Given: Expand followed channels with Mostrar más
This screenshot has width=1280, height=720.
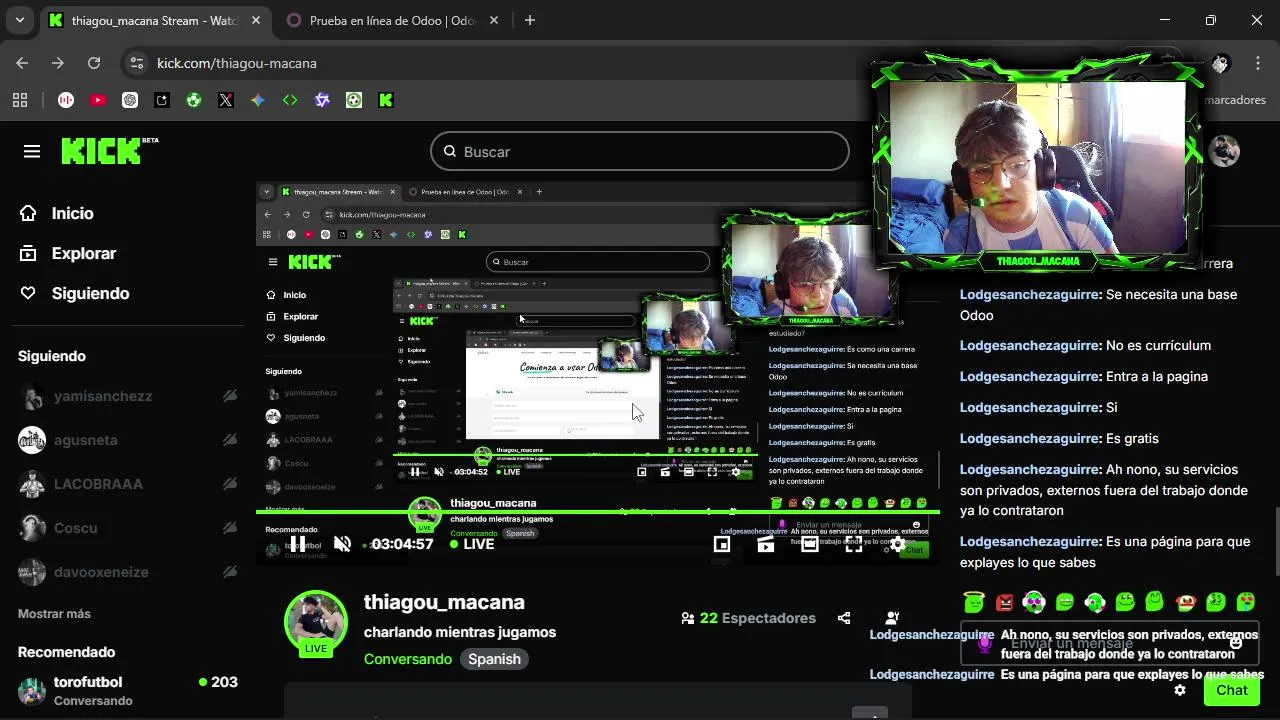Looking at the screenshot, I should click(x=54, y=614).
